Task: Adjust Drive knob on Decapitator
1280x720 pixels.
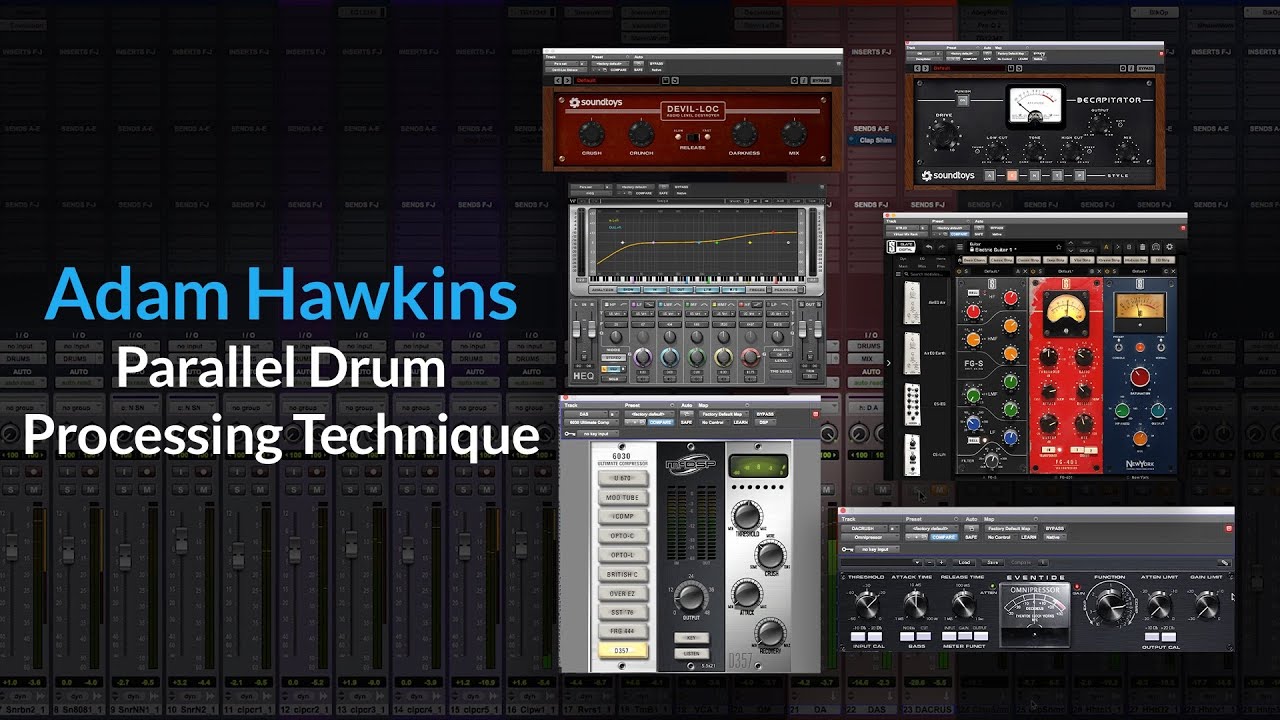Action: [x=944, y=136]
